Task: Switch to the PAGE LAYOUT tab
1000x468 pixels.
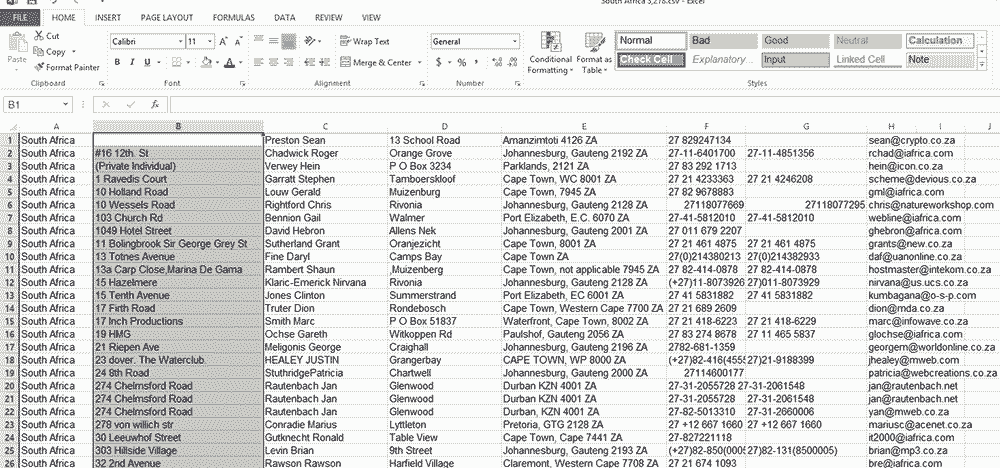Action: click(167, 18)
